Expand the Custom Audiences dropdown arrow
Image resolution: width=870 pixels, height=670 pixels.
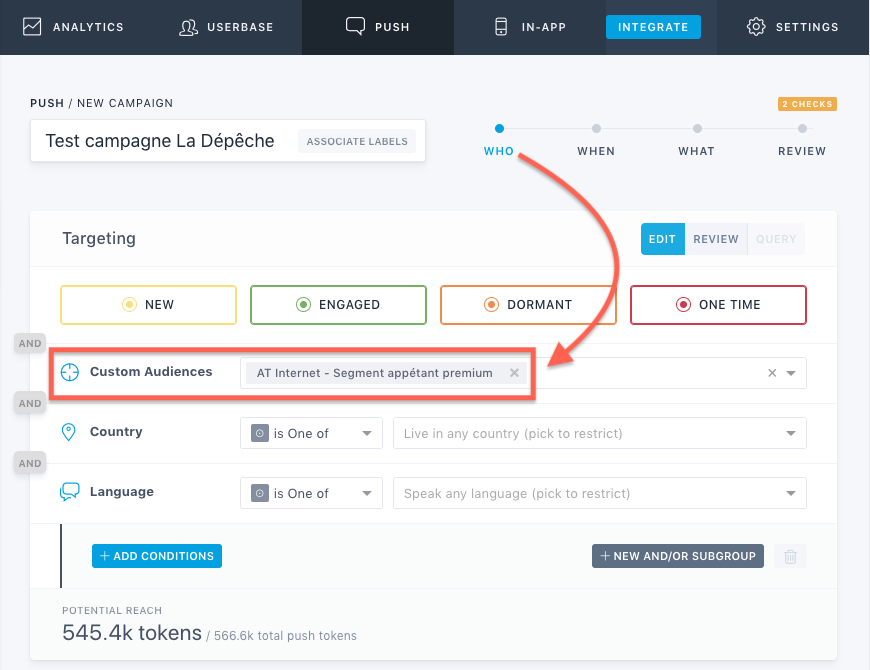(x=791, y=373)
